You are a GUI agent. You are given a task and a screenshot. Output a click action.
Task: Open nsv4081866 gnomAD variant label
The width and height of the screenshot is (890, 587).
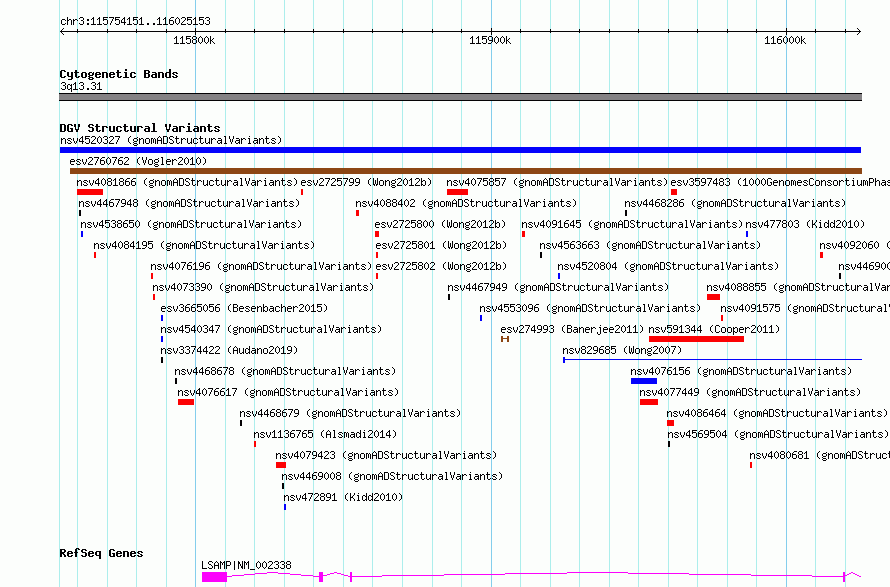187,182
